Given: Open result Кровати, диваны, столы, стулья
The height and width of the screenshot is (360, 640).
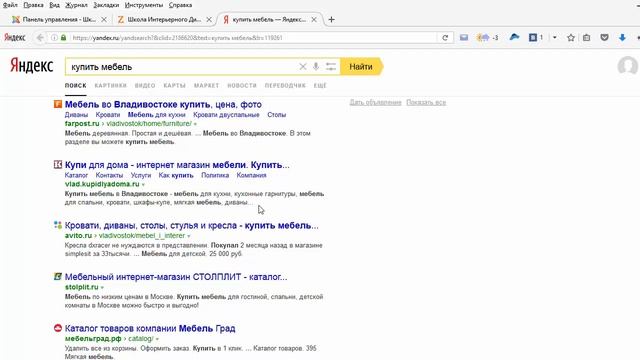Looking at the screenshot, I should click(192, 225).
